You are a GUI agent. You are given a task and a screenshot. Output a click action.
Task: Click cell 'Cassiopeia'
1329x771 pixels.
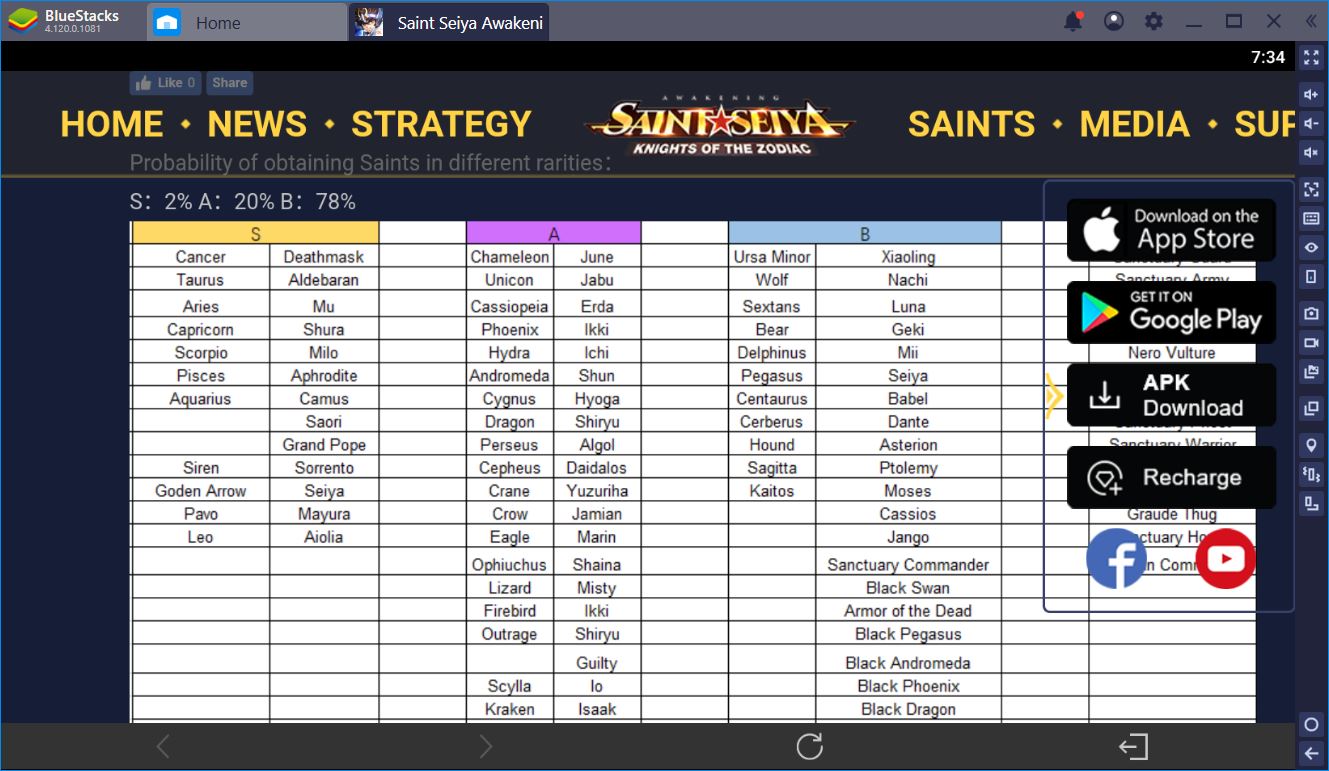point(509,307)
